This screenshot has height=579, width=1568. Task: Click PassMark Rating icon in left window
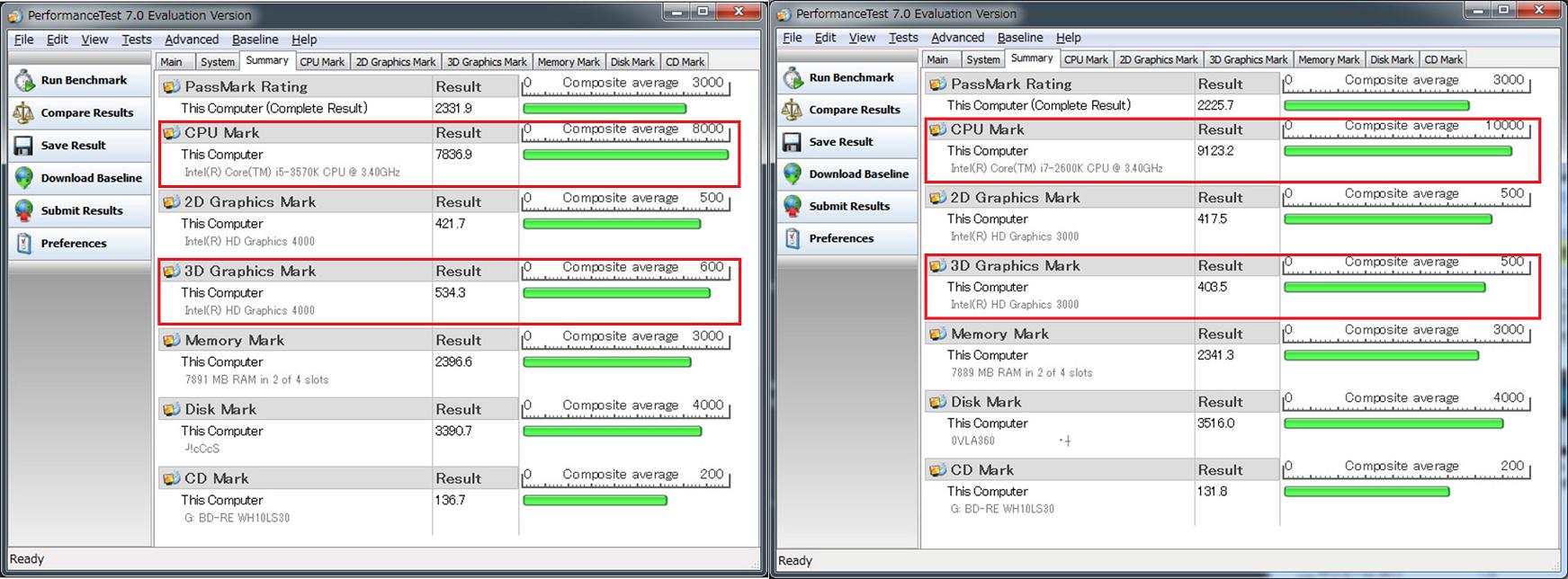pos(171,86)
